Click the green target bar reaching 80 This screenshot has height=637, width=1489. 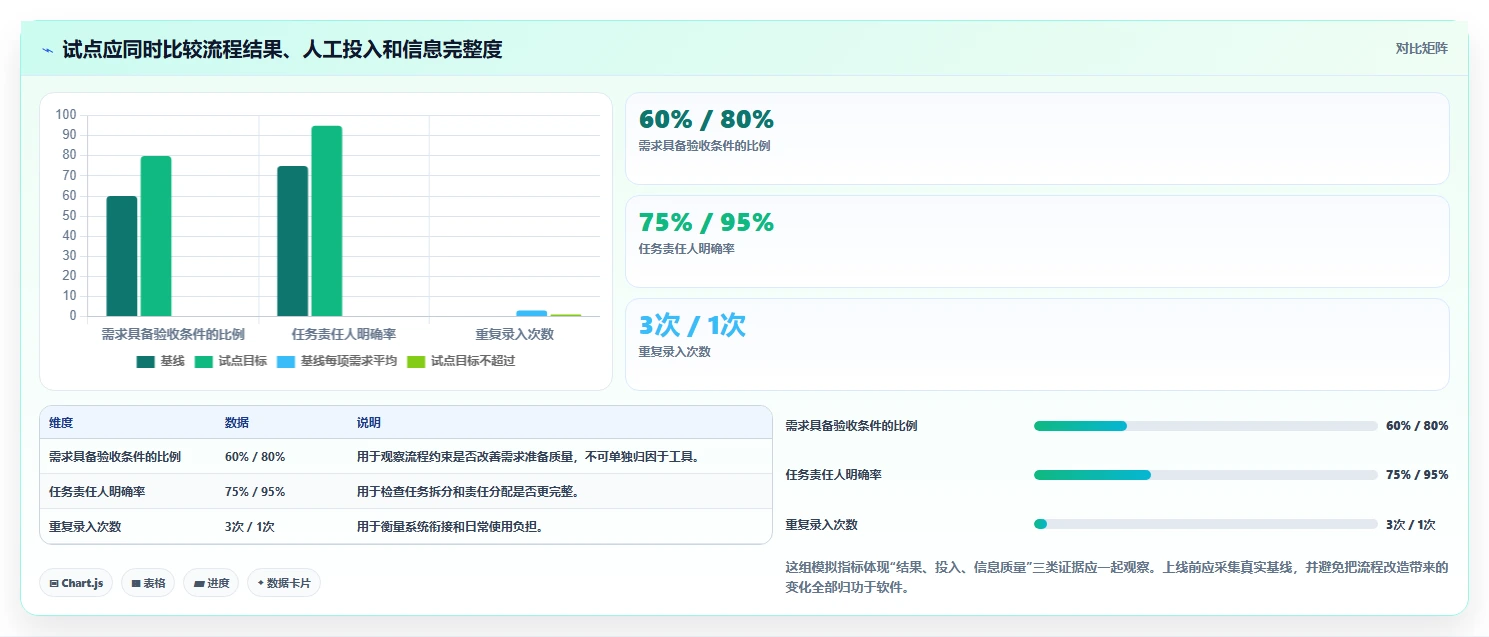click(x=156, y=236)
